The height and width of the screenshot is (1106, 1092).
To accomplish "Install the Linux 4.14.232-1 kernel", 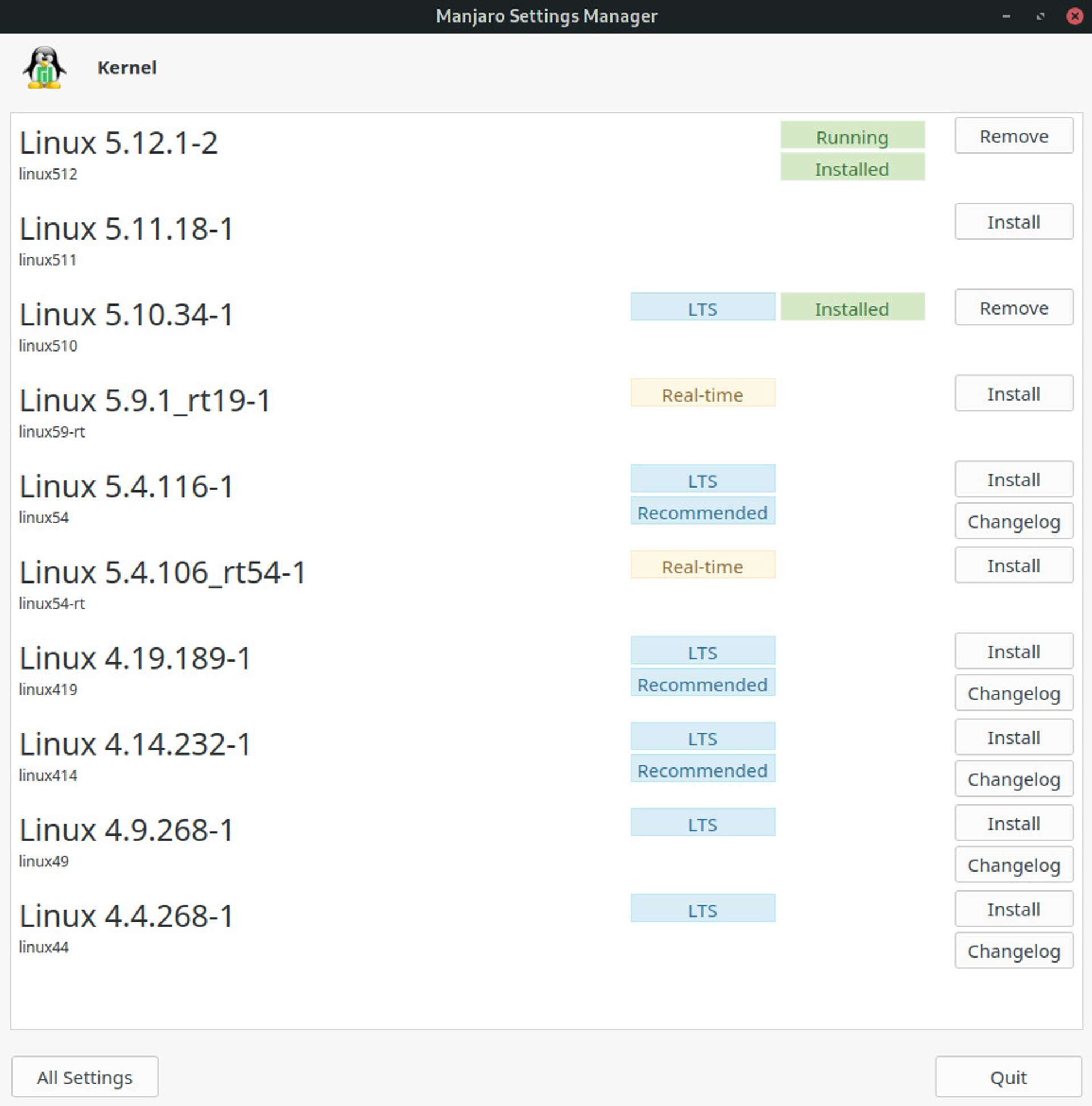I will pos(1014,737).
